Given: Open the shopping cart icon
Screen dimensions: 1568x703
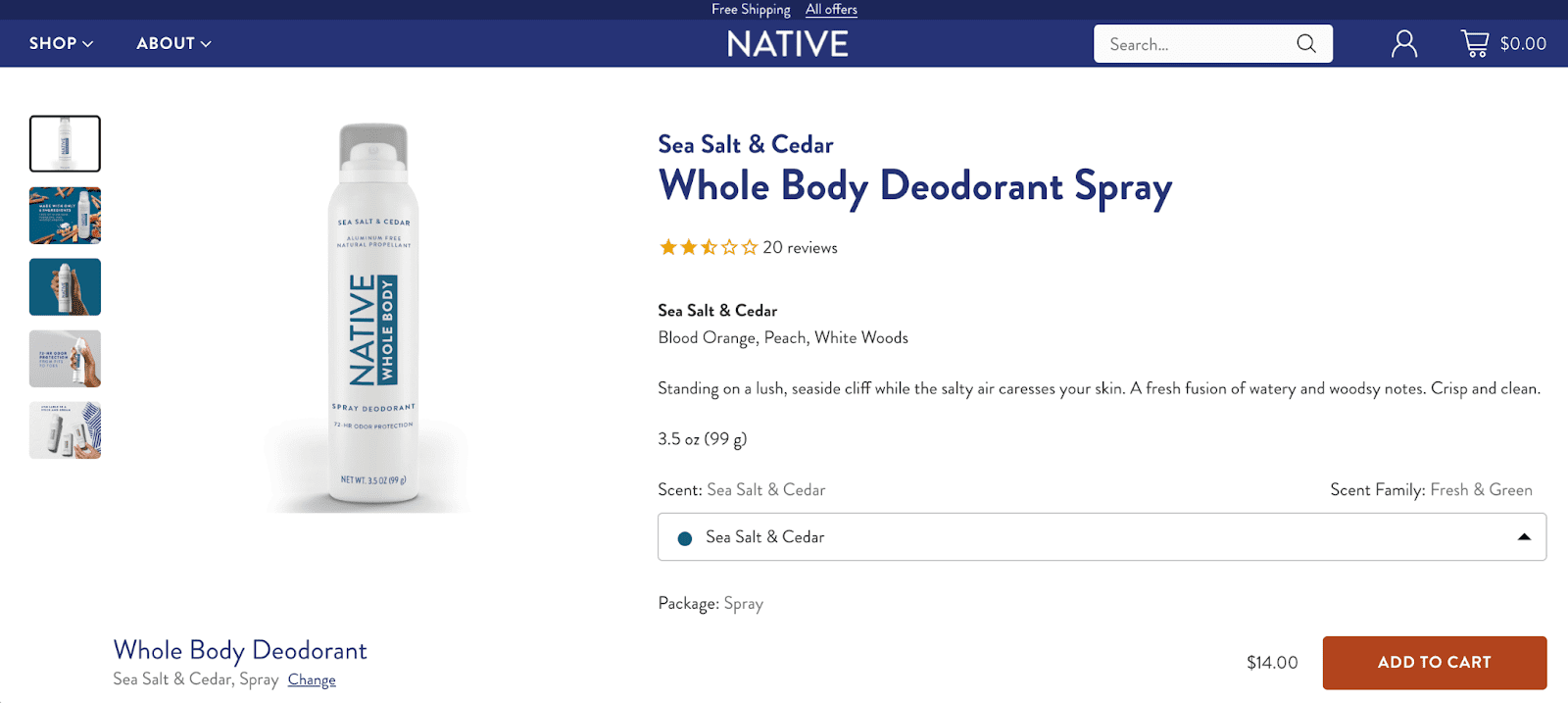Looking at the screenshot, I should point(1474,43).
